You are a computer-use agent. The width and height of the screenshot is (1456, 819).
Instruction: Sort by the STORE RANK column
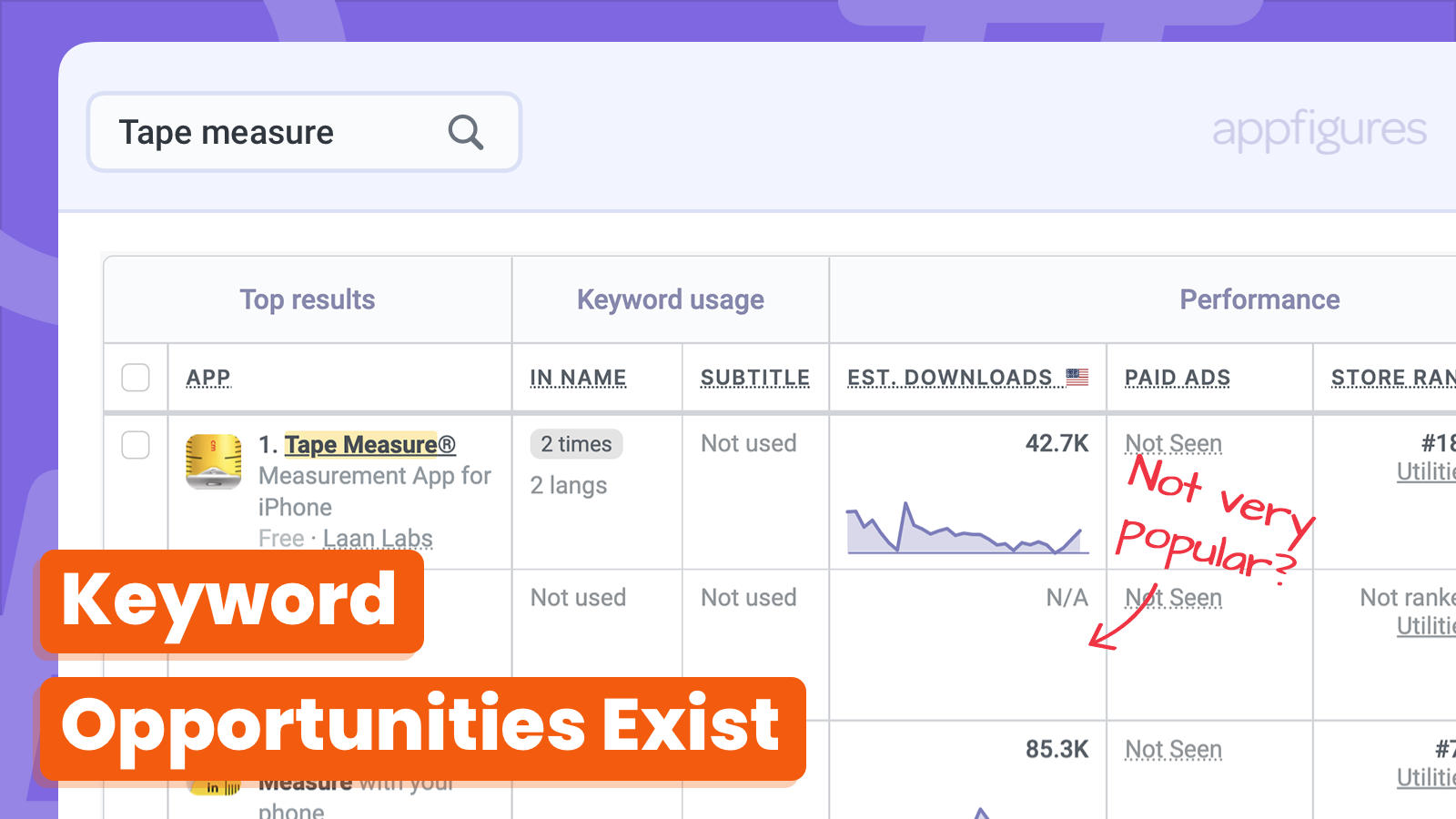pos(1393,377)
